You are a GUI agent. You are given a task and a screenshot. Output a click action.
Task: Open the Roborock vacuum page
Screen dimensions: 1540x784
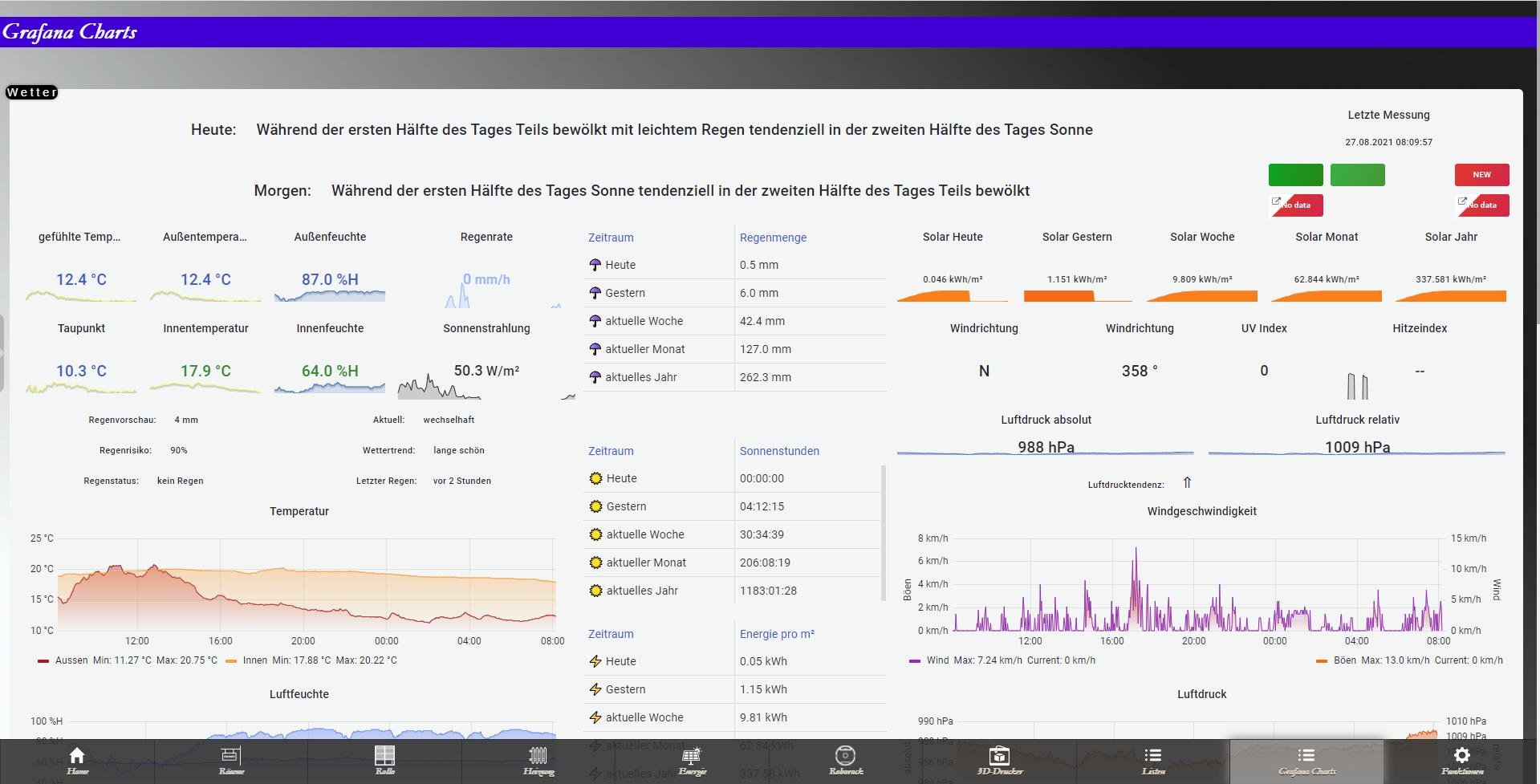pyautogui.click(x=846, y=761)
